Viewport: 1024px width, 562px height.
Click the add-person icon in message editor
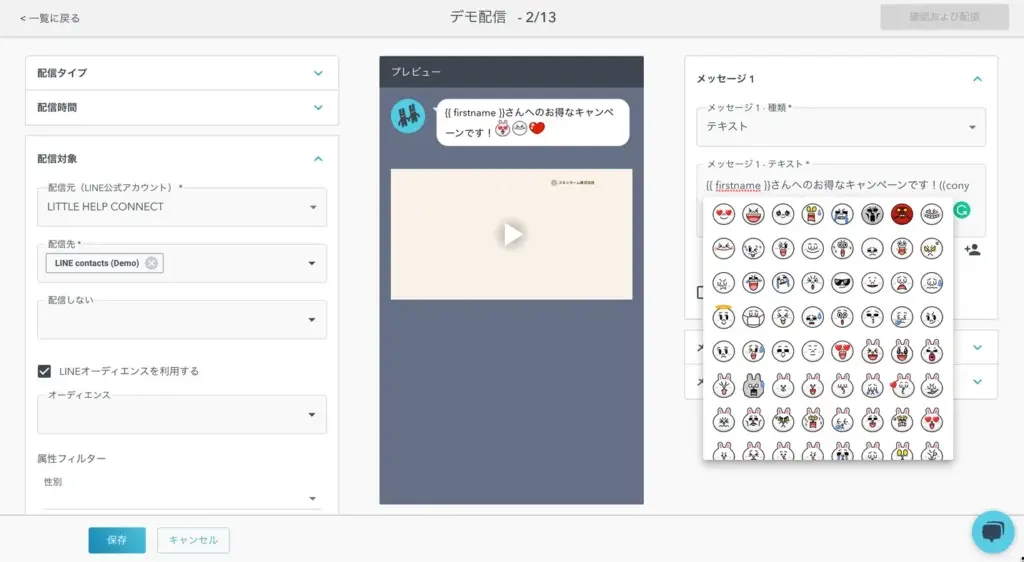971,249
